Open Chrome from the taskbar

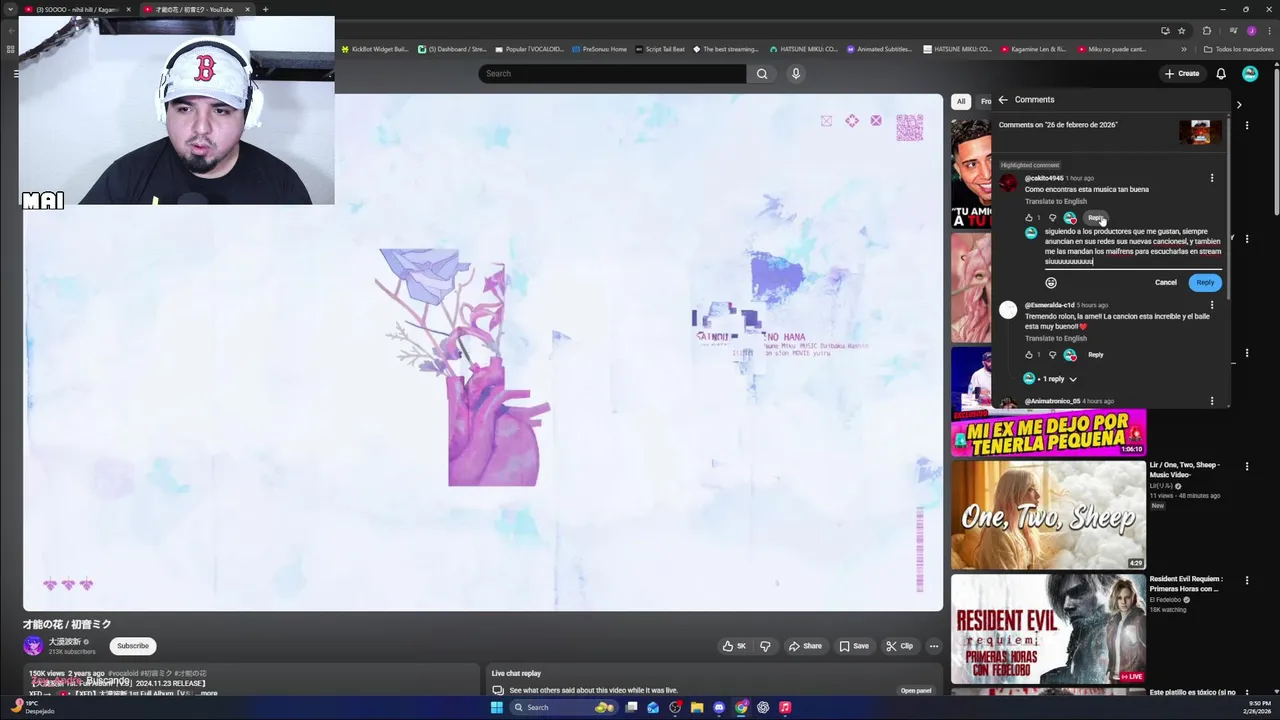(741, 707)
